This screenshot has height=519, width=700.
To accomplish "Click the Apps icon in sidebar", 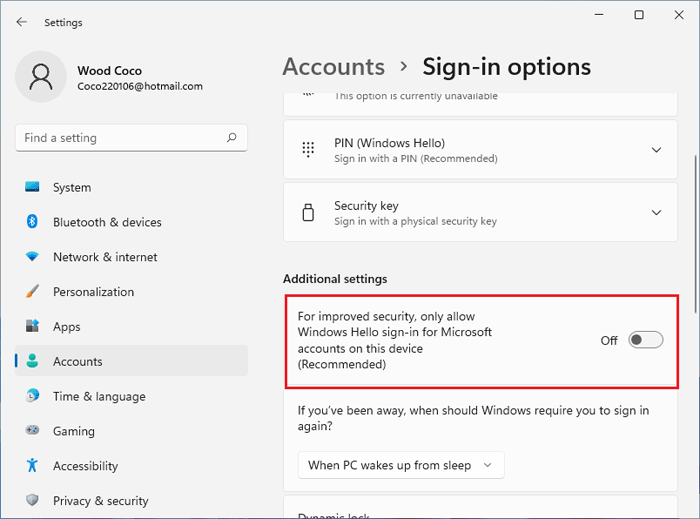I will click(32, 326).
